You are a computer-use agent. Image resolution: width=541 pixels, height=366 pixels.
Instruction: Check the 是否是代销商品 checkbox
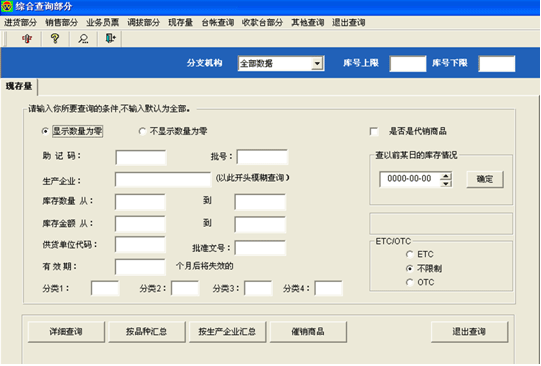(x=374, y=131)
